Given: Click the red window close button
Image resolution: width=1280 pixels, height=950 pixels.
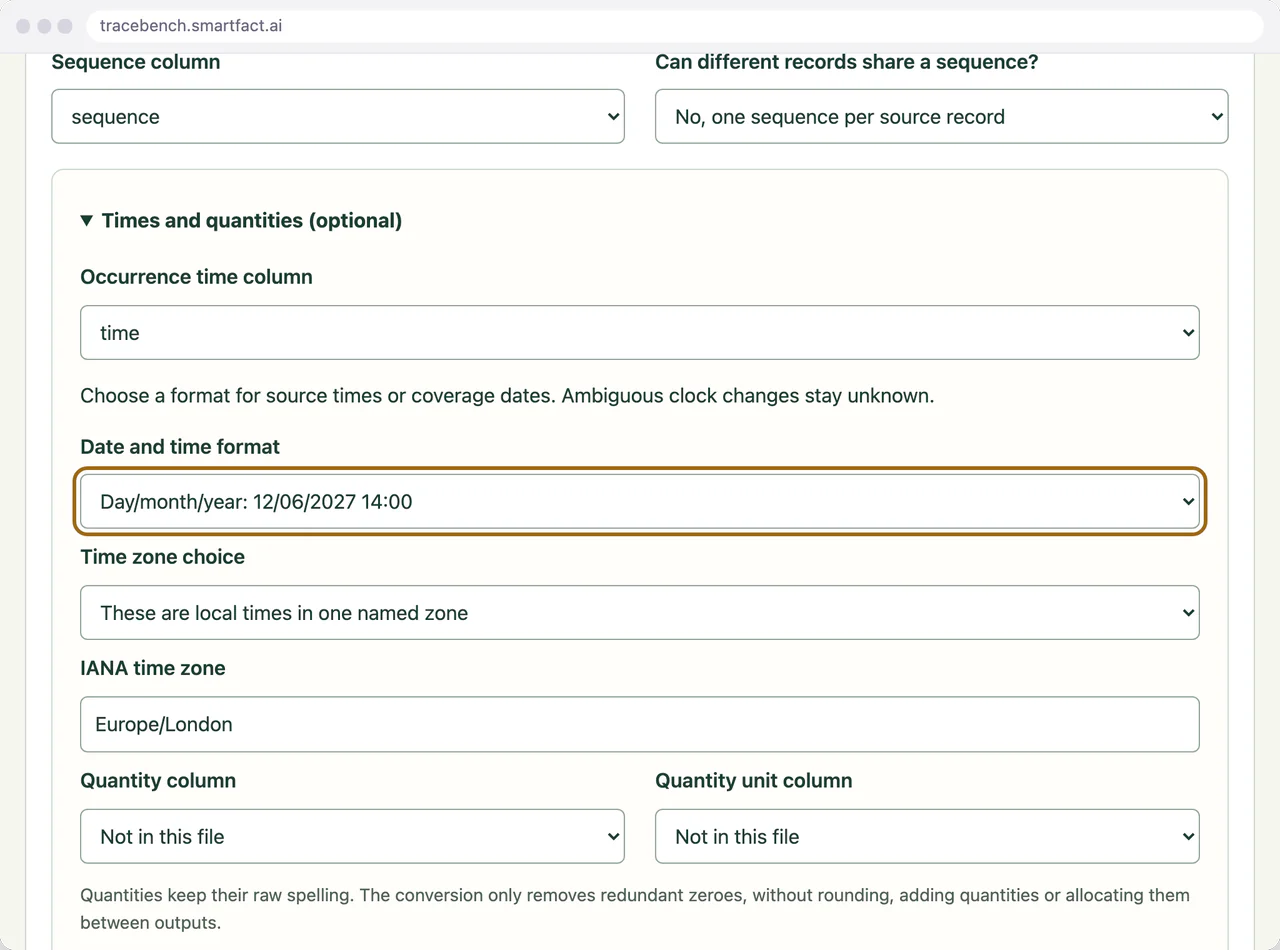Looking at the screenshot, I should (x=23, y=26).
